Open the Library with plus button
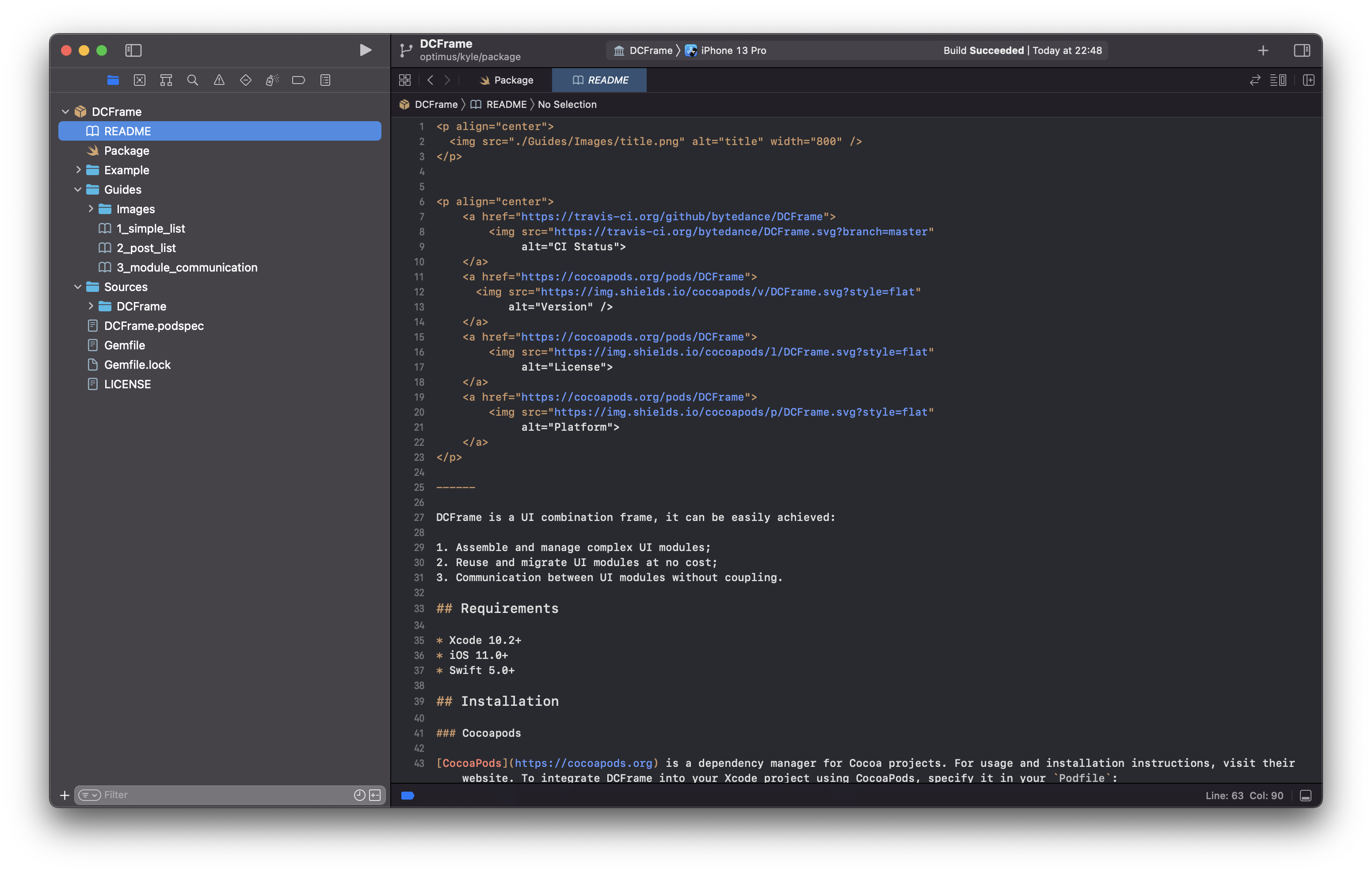This screenshot has height=873, width=1372. (x=1263, y=50)
